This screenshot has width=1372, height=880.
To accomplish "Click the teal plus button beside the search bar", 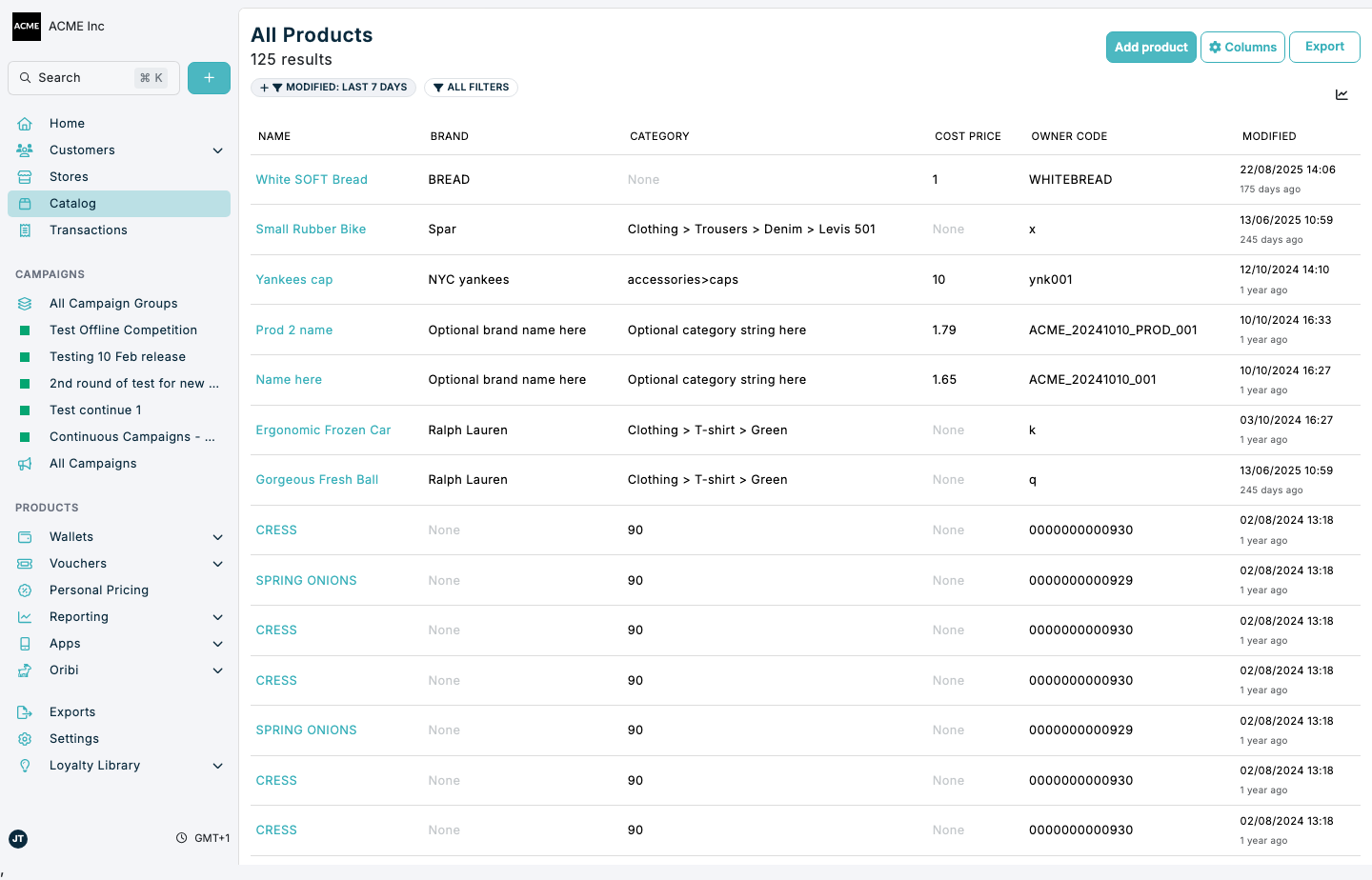I will click(209, 77).
